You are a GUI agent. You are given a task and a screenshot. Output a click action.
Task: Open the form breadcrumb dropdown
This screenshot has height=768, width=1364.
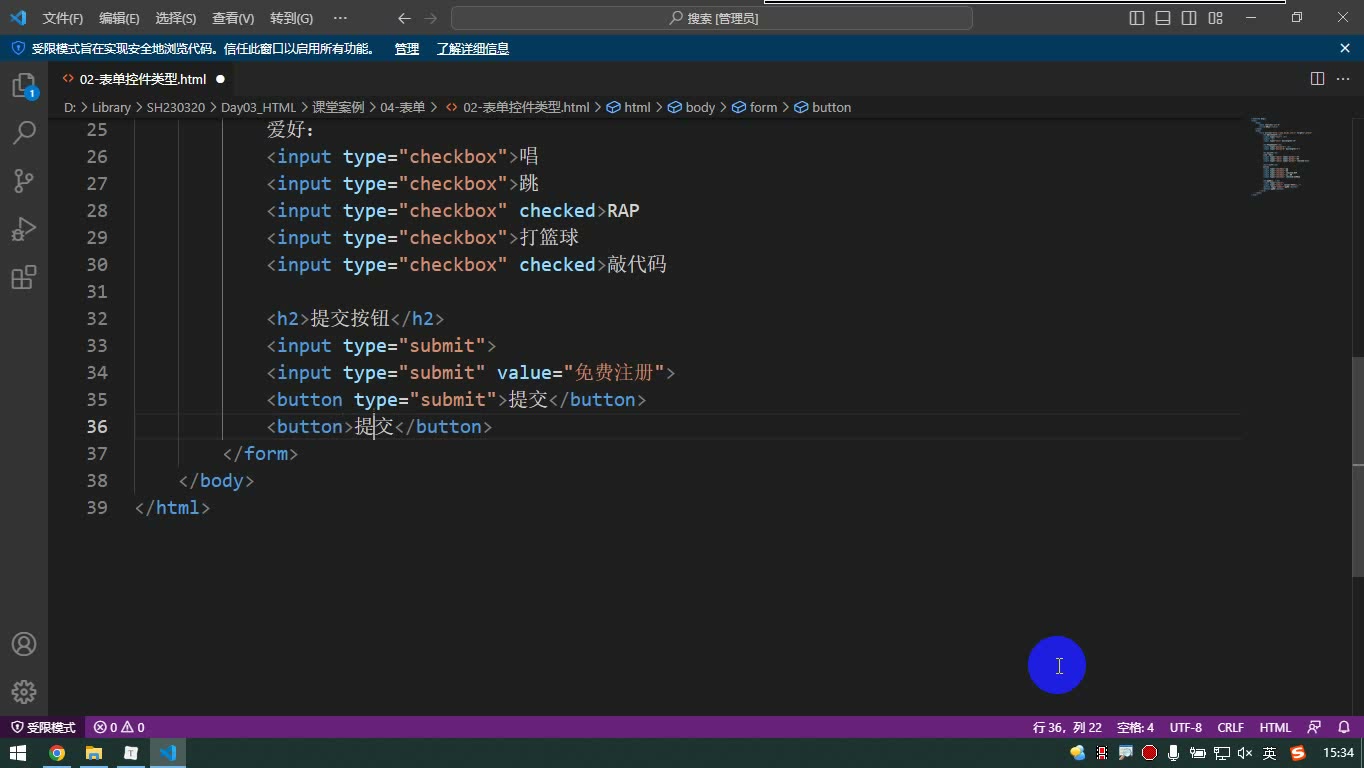(x=754, y=107)
